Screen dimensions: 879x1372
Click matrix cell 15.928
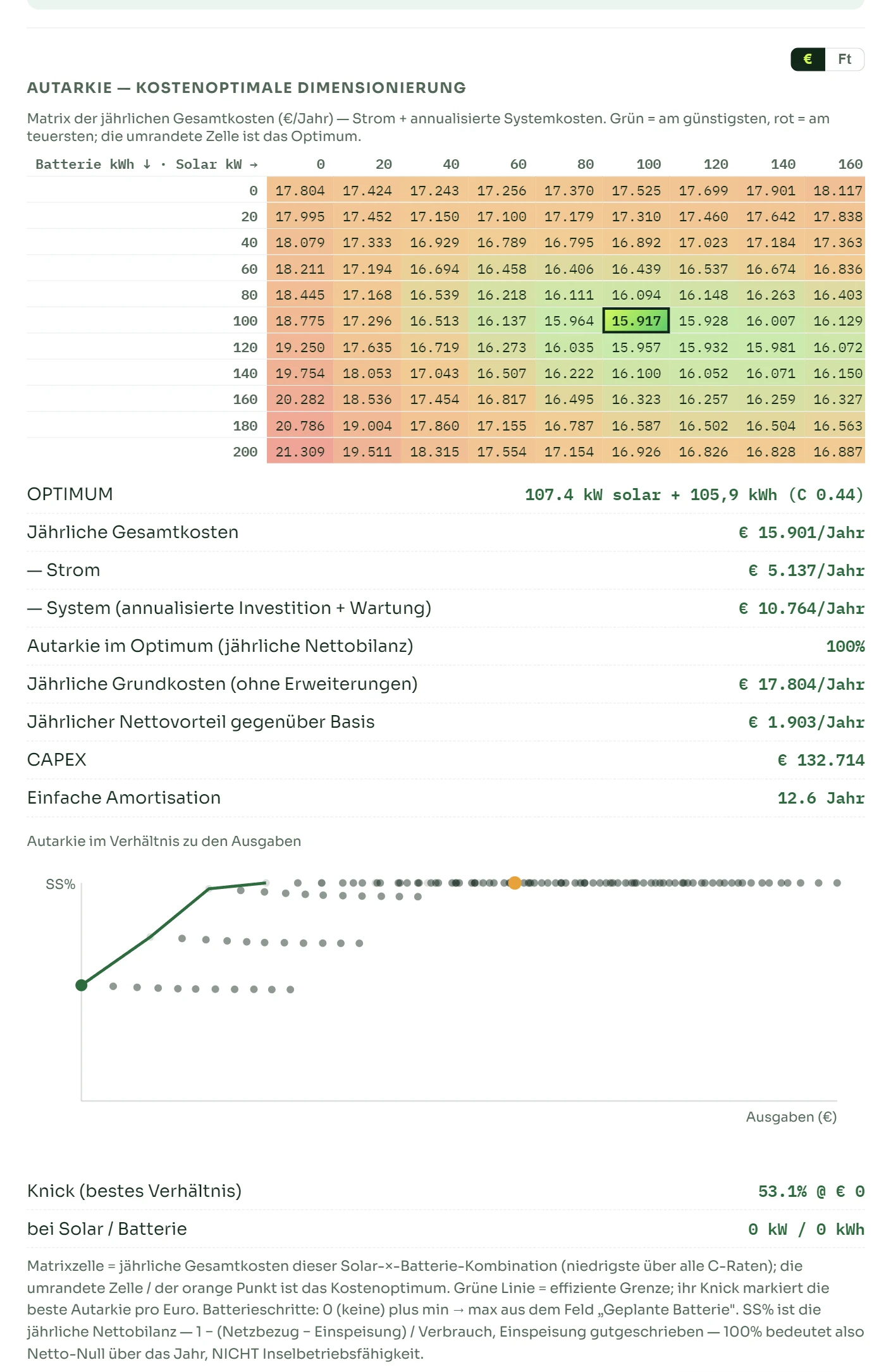[703, 321]
